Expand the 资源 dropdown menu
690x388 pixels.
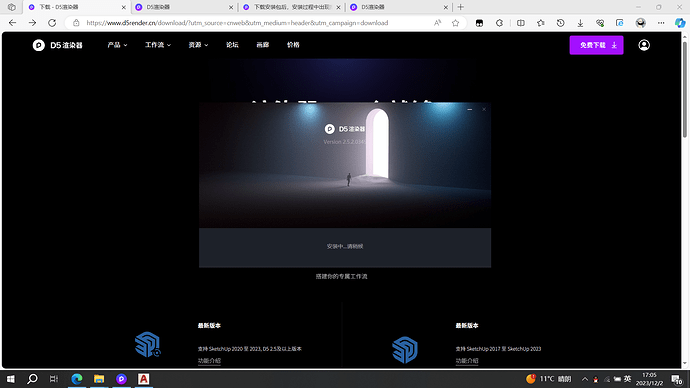198,45
